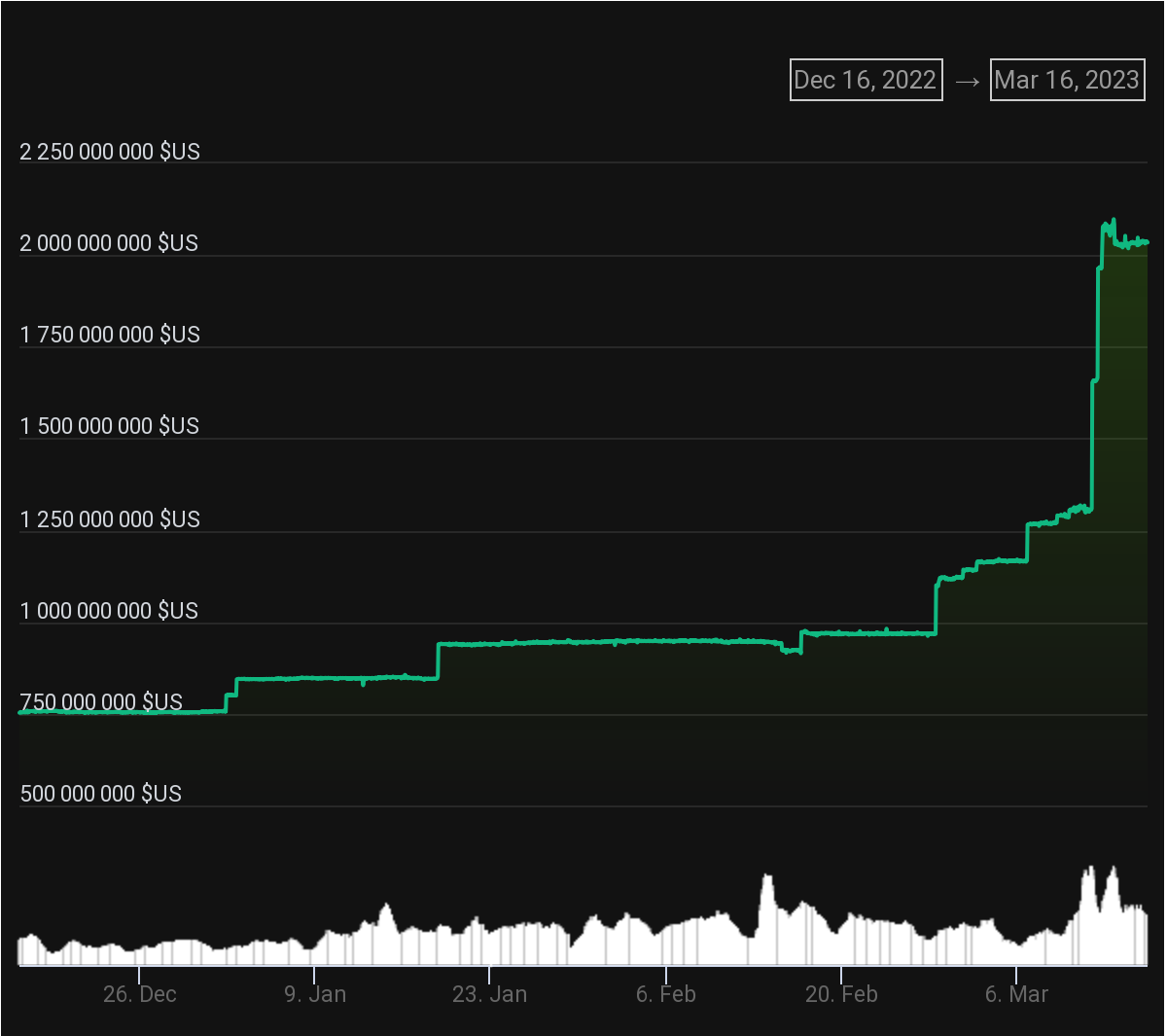Image resolution: width=1167 pixels, height=1036 pixels.
Task: Click the Dec 16, 2022 start date field
Action: (x=866, y=80)
